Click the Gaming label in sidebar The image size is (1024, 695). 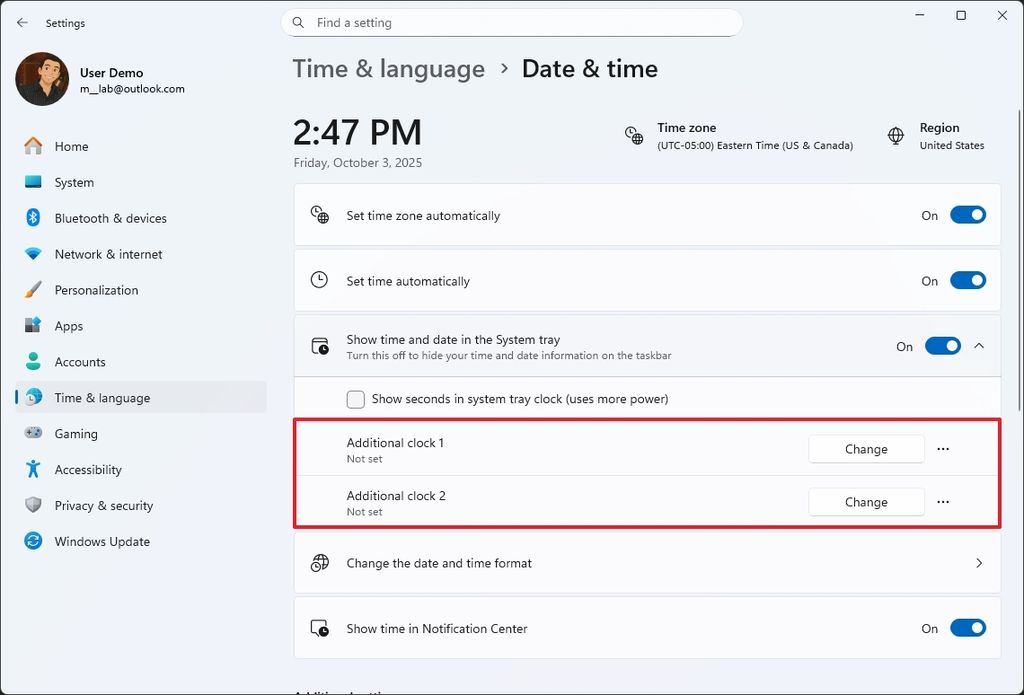[76, 434]
